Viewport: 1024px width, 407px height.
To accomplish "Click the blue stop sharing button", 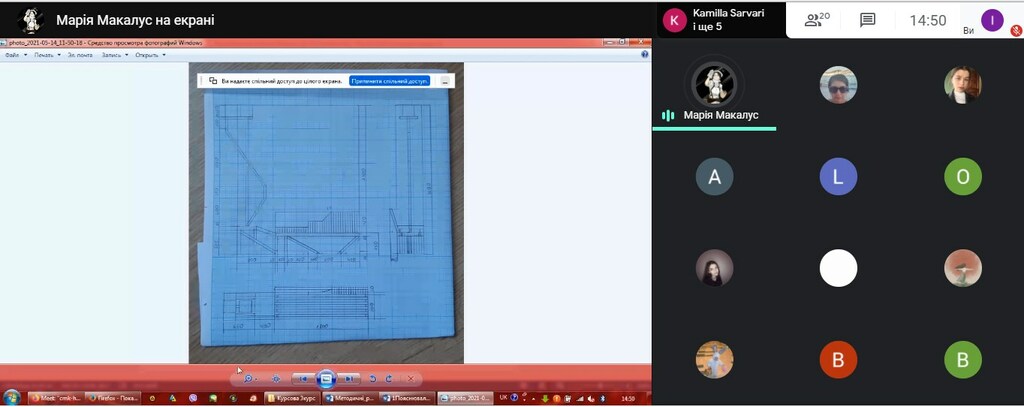I will pos(389,80).
